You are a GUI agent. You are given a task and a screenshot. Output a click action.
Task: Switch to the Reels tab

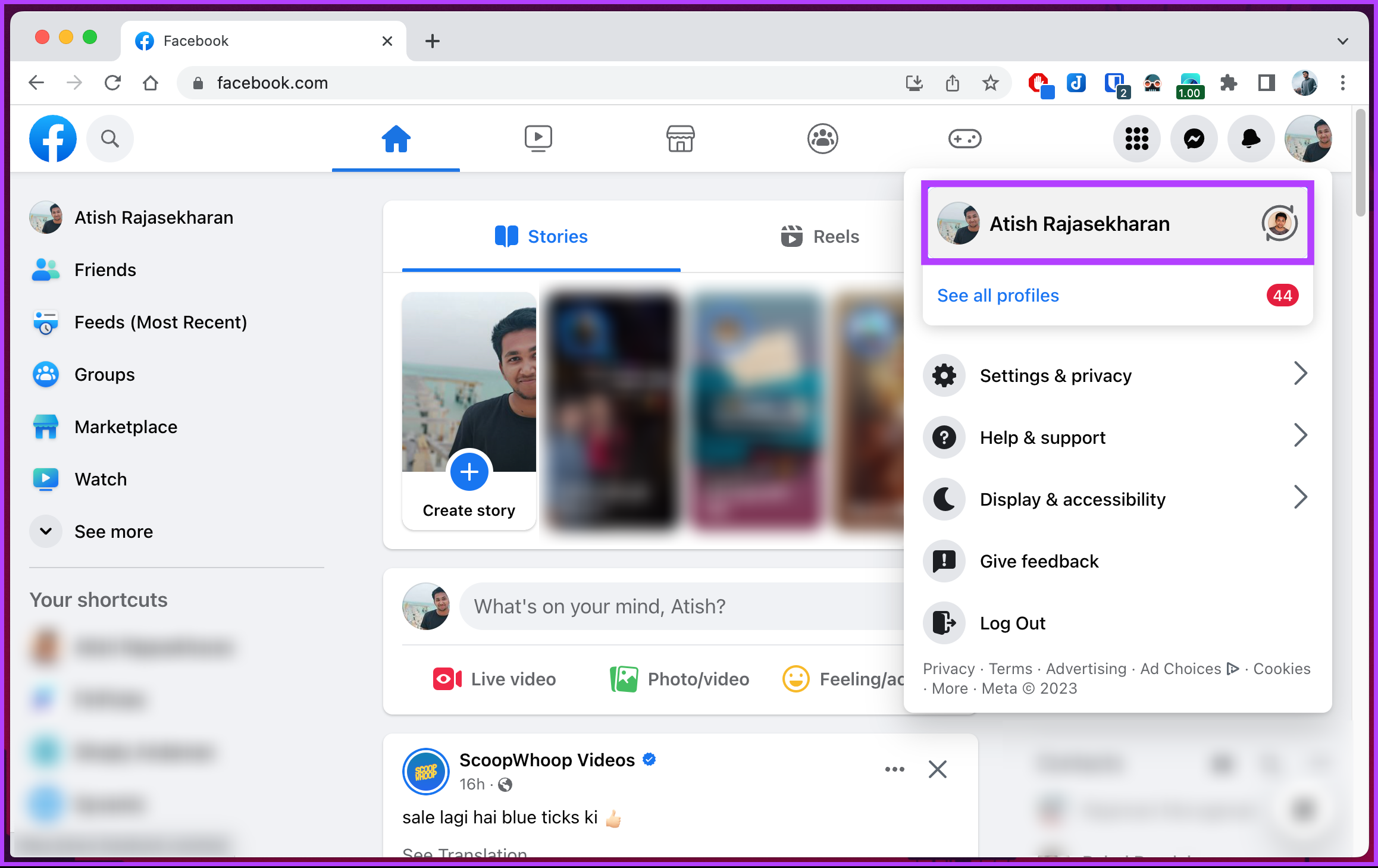coord(820,237)
